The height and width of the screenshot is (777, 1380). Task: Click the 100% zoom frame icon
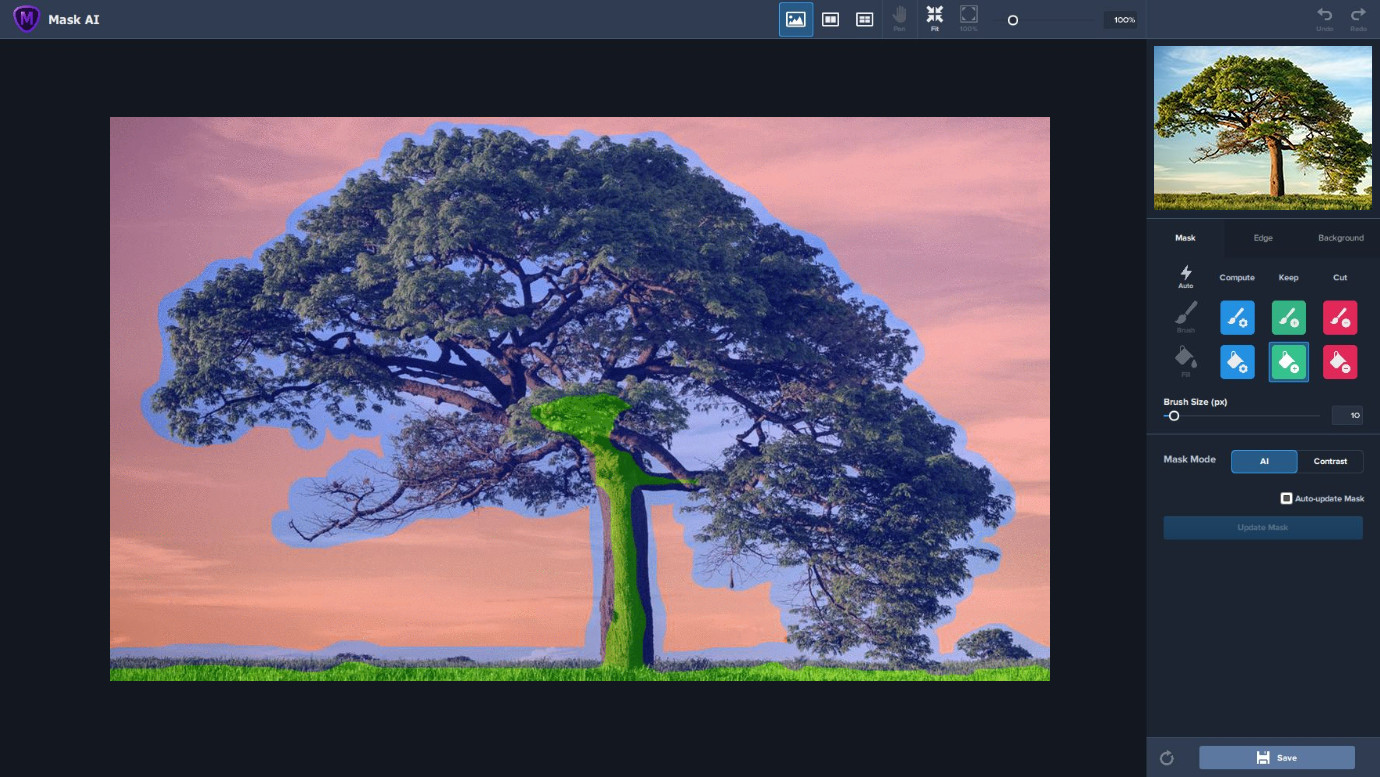coord(969,18)
